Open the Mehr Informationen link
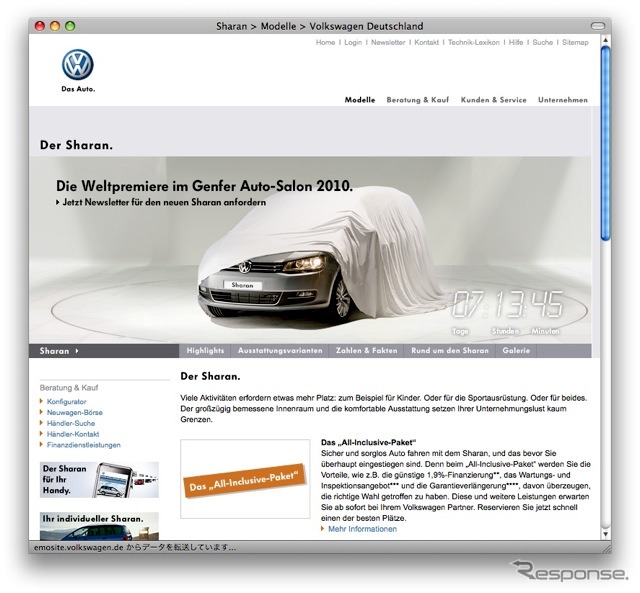 pyautogui.click(x=362, y=529)
